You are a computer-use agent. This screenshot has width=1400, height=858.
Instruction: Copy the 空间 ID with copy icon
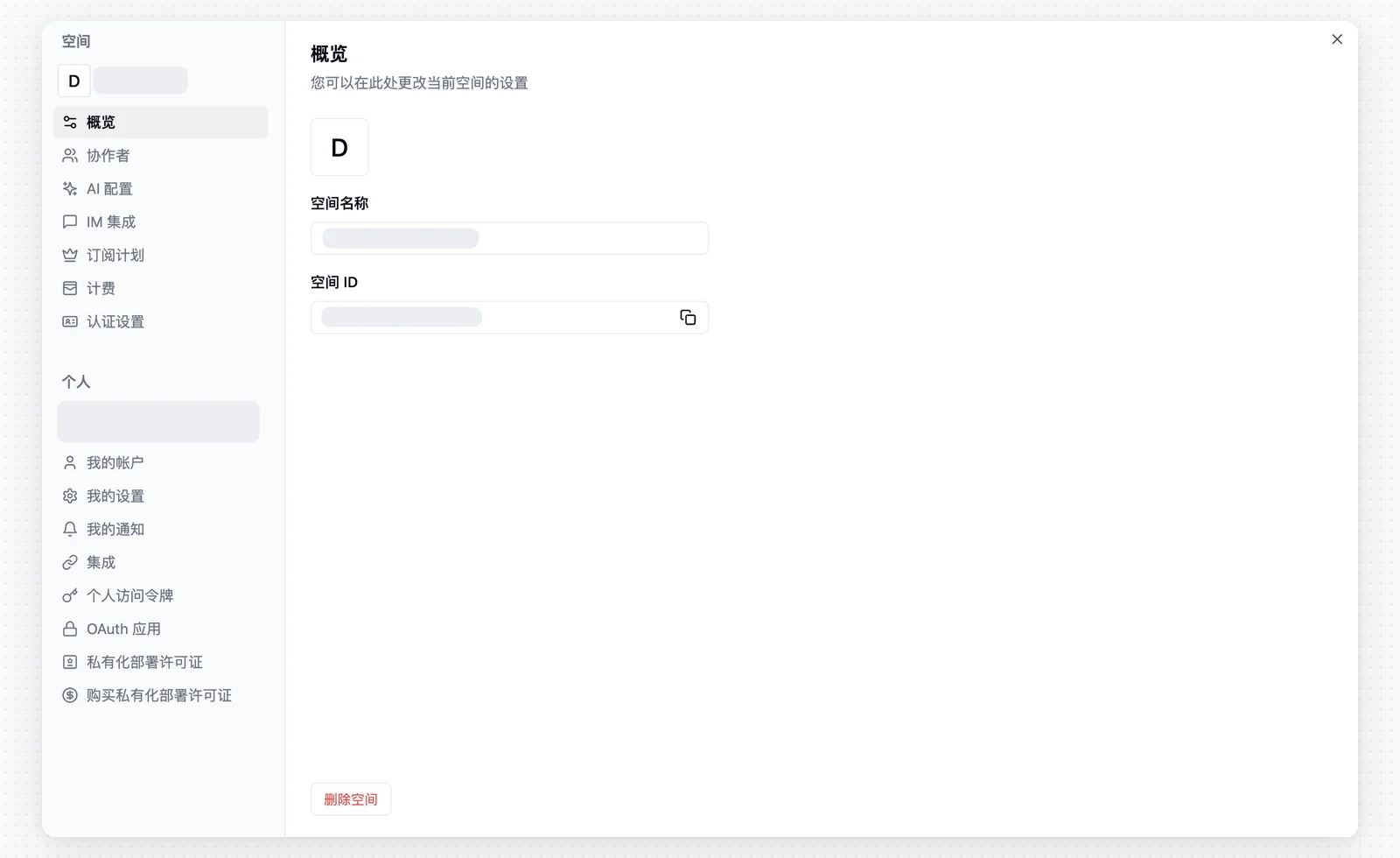click(x=688, y=318)
